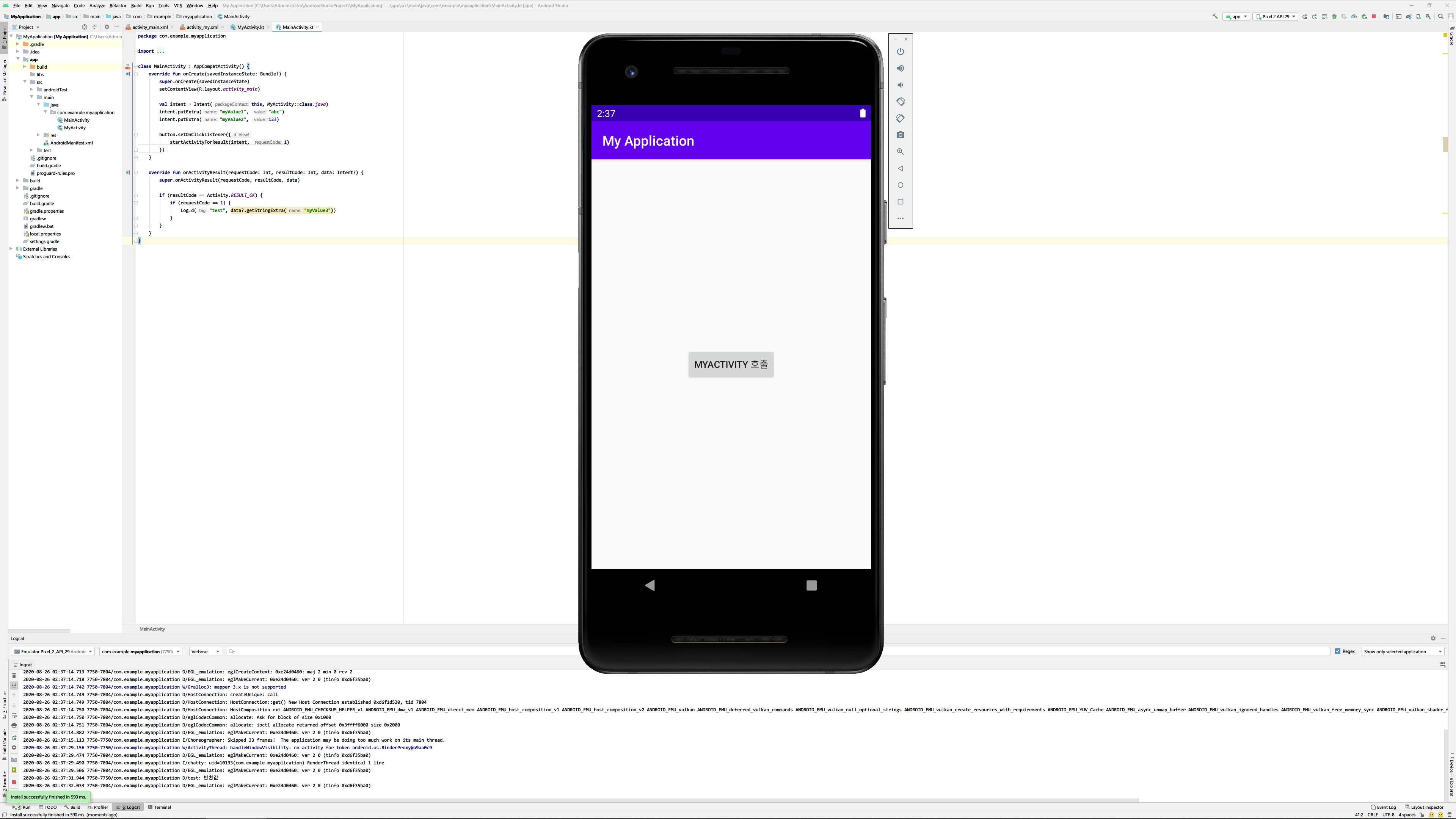Image resolution: width=1456 pixels, height=819 pixels.
Task: Take a screenshot with emulator camera icon
Action: (901, 135)
